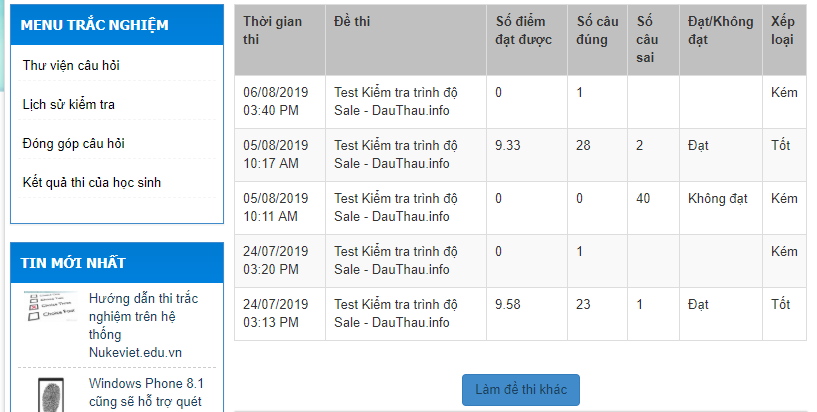Select exam name in 05/08/2019 10:17 AM row

coord(396,154)
